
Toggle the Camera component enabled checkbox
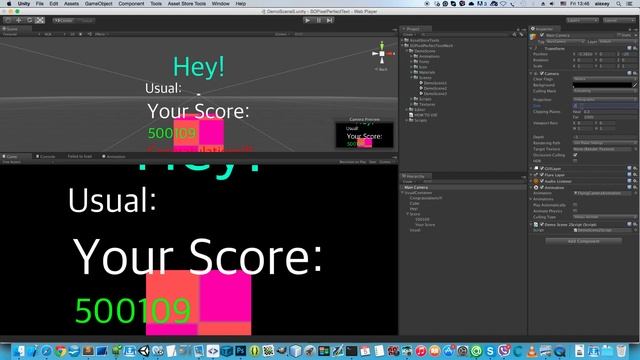[542, 73]
